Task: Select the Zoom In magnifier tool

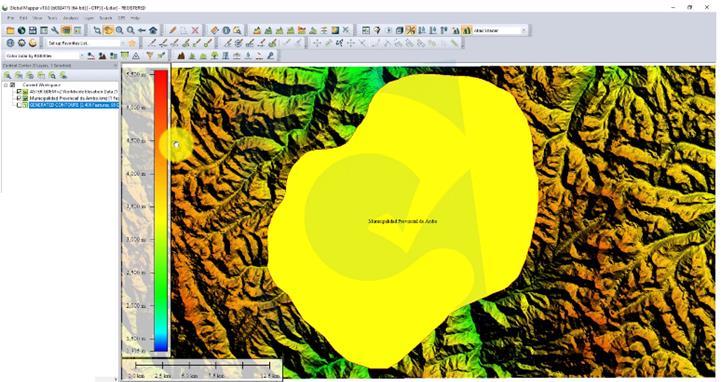Action: pyautogui.click(x=119, y=30)
